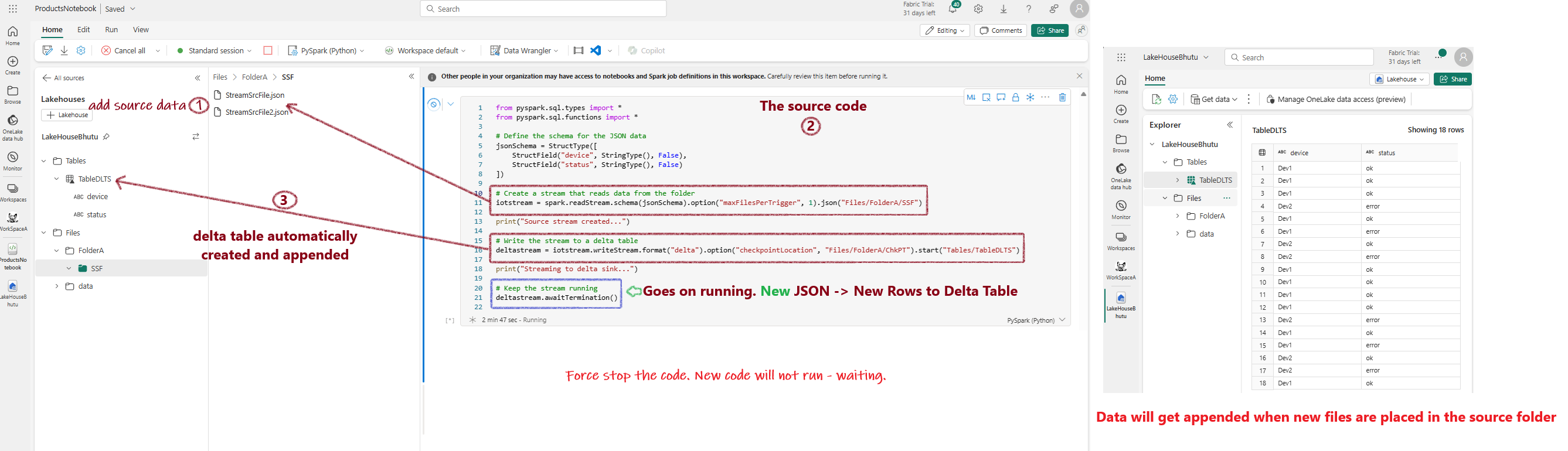Click the save notebook edit icon in toolbar
Screen dimensions: 1568x451
[x=47, y=50]
